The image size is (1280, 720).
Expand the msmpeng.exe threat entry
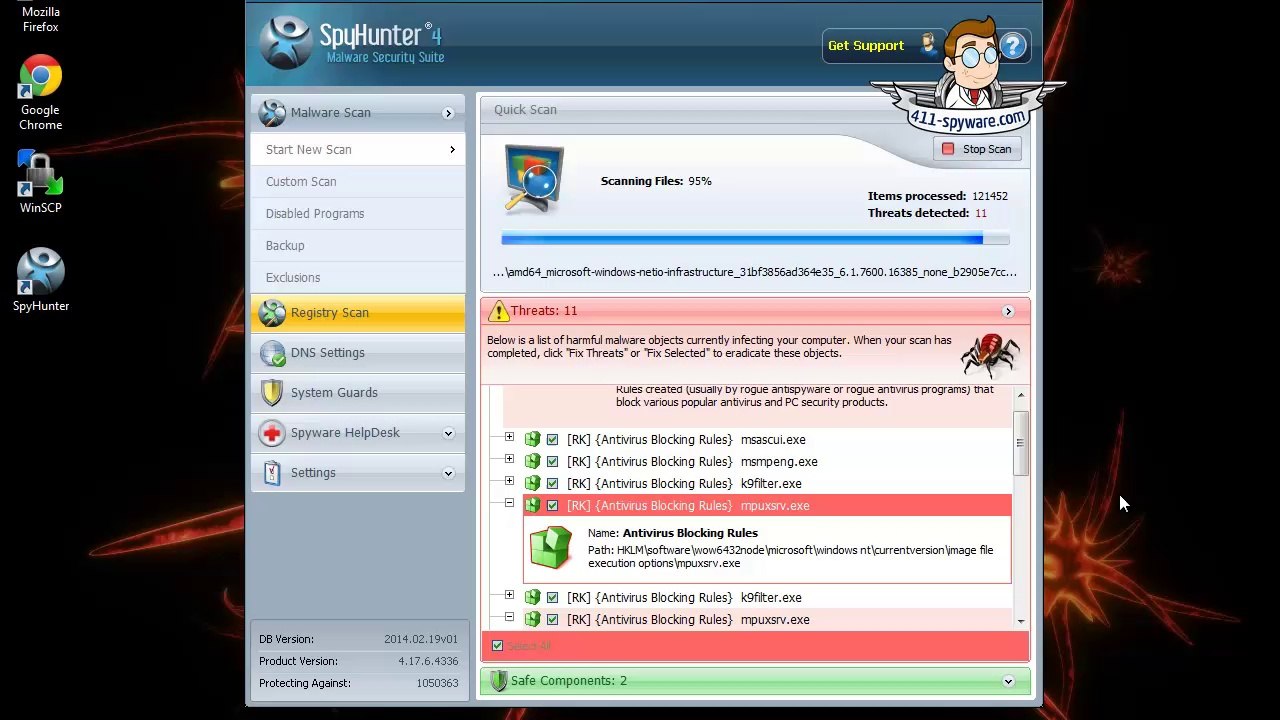pos(509,459)
